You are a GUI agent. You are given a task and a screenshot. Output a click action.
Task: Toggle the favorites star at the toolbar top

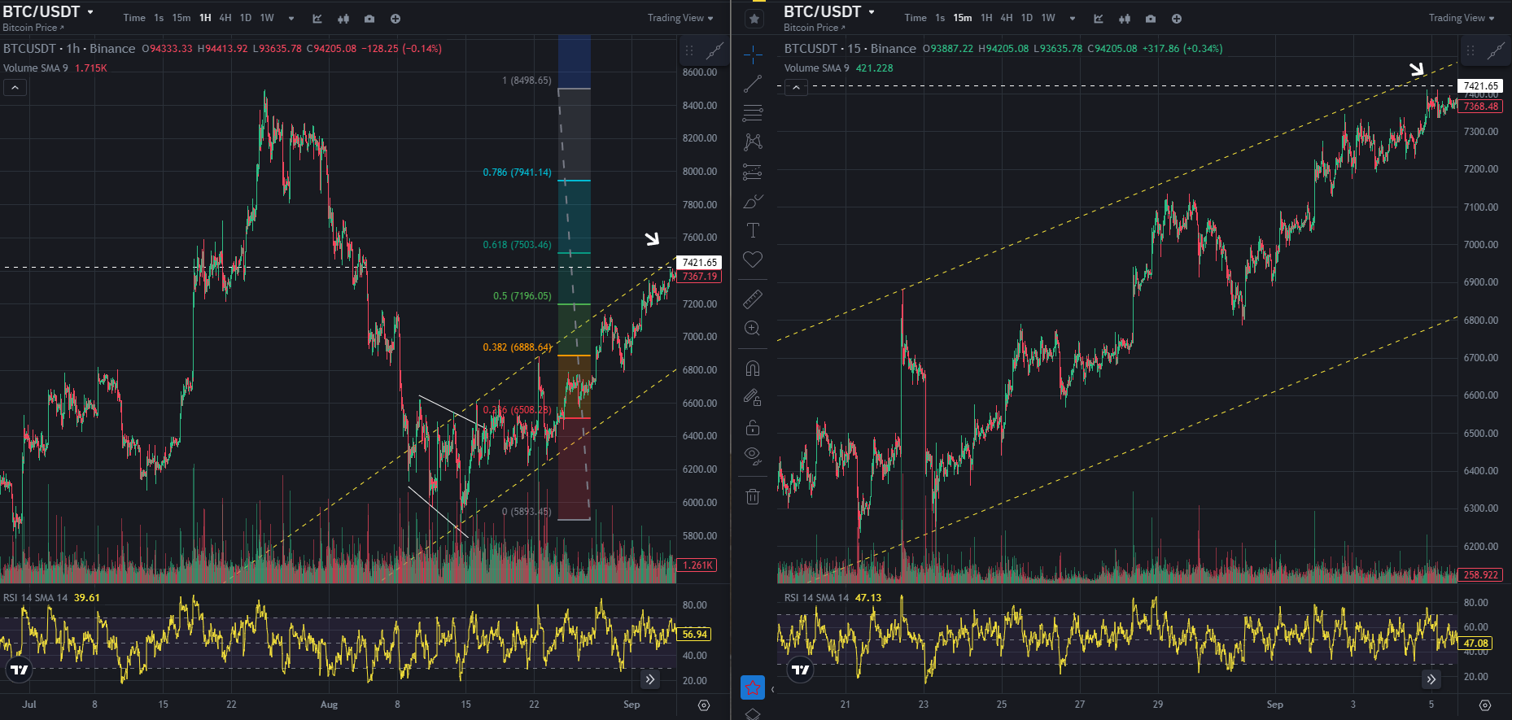[754, 18]
